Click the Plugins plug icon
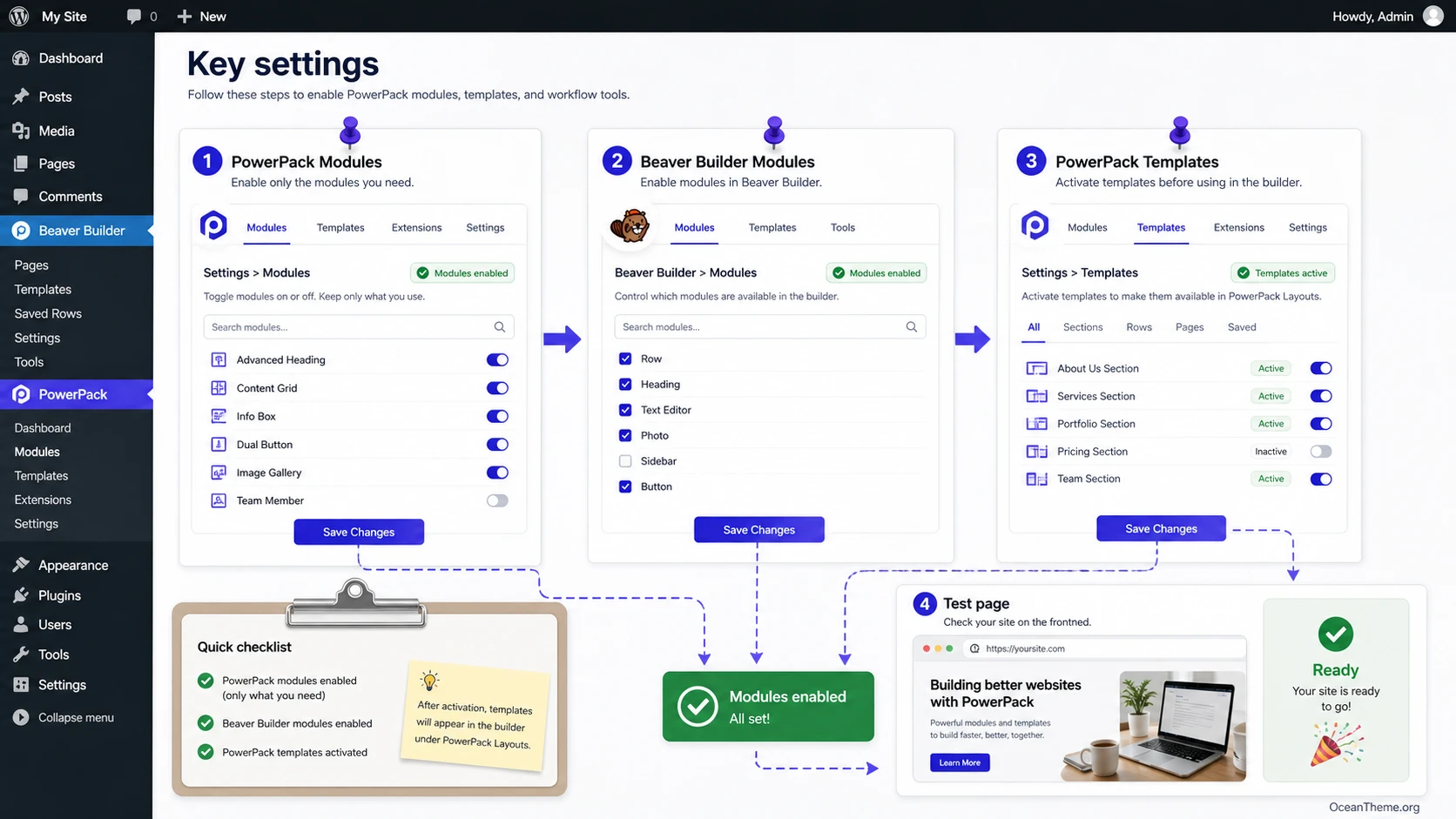1456x819 pixels. (x=21, y=595)
